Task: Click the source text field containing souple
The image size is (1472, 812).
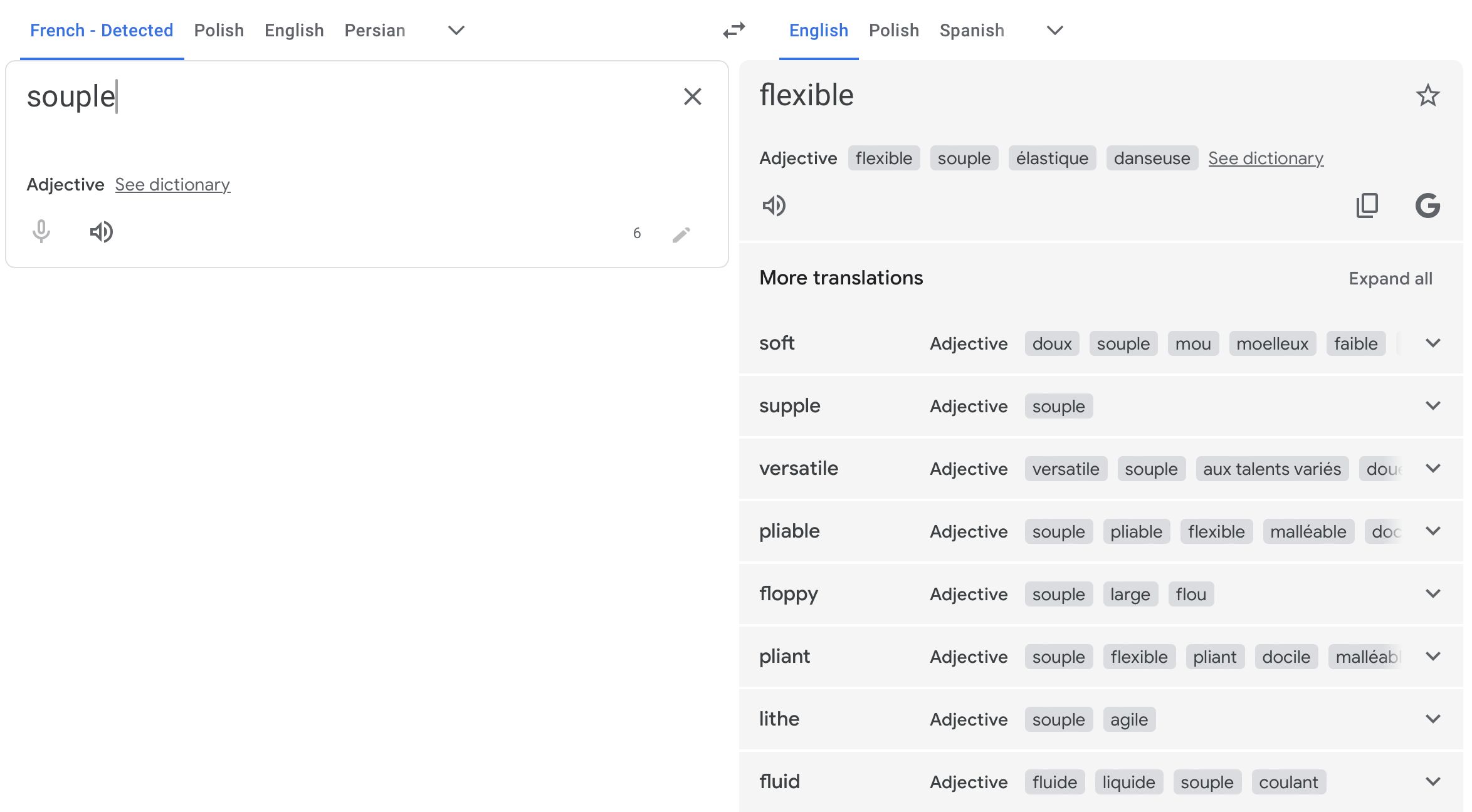Action: (345, 97)
